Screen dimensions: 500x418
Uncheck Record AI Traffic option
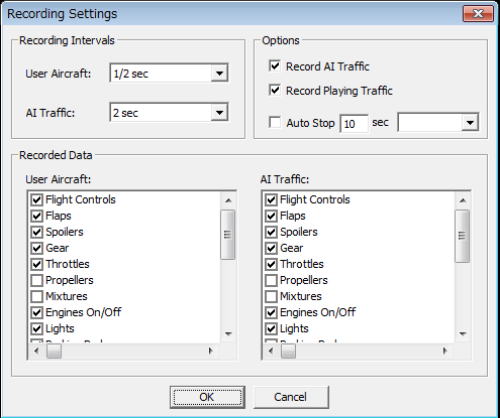274,66
